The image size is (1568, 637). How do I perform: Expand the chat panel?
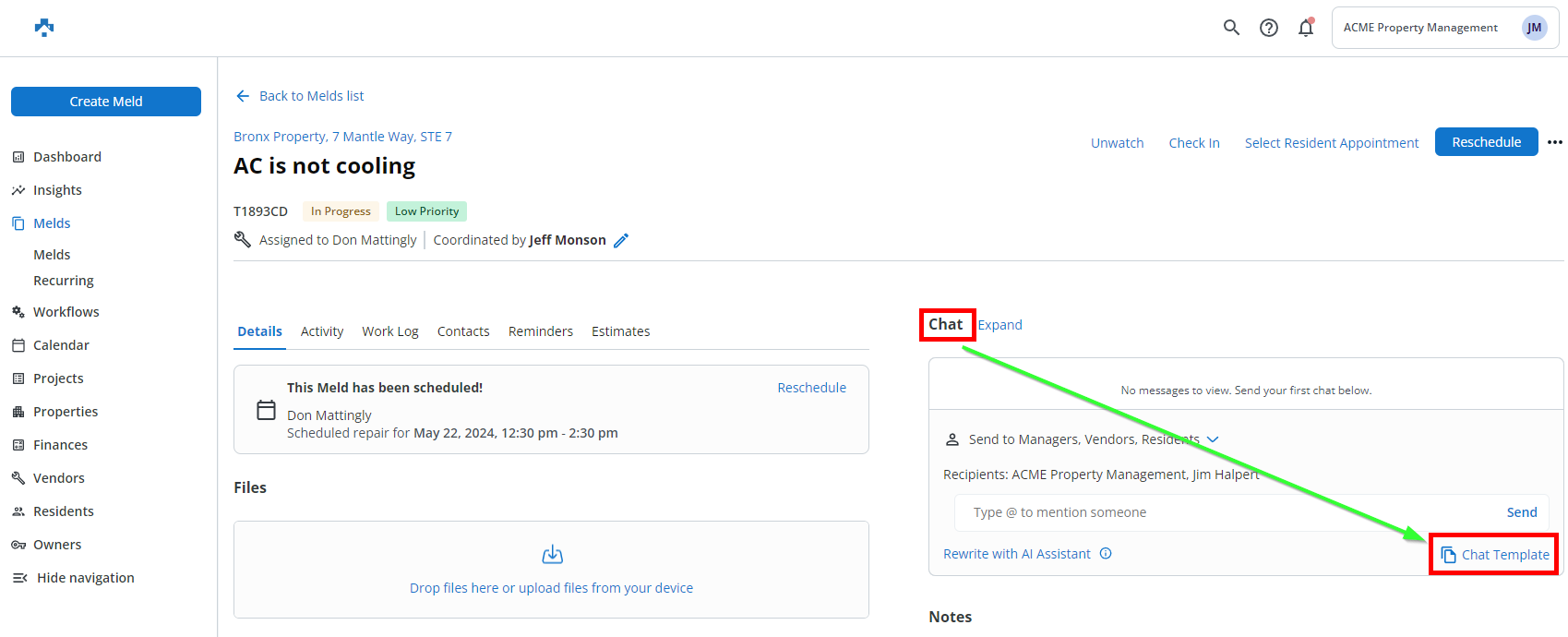click(999, 325)
